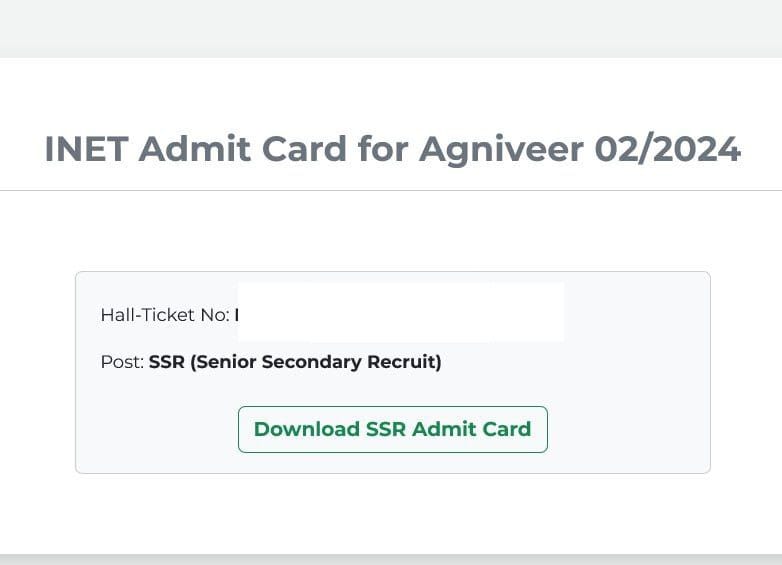Click the Hall-Ticket No label
782x565 pixels.
pyautogui.click(x=164, y=315)
